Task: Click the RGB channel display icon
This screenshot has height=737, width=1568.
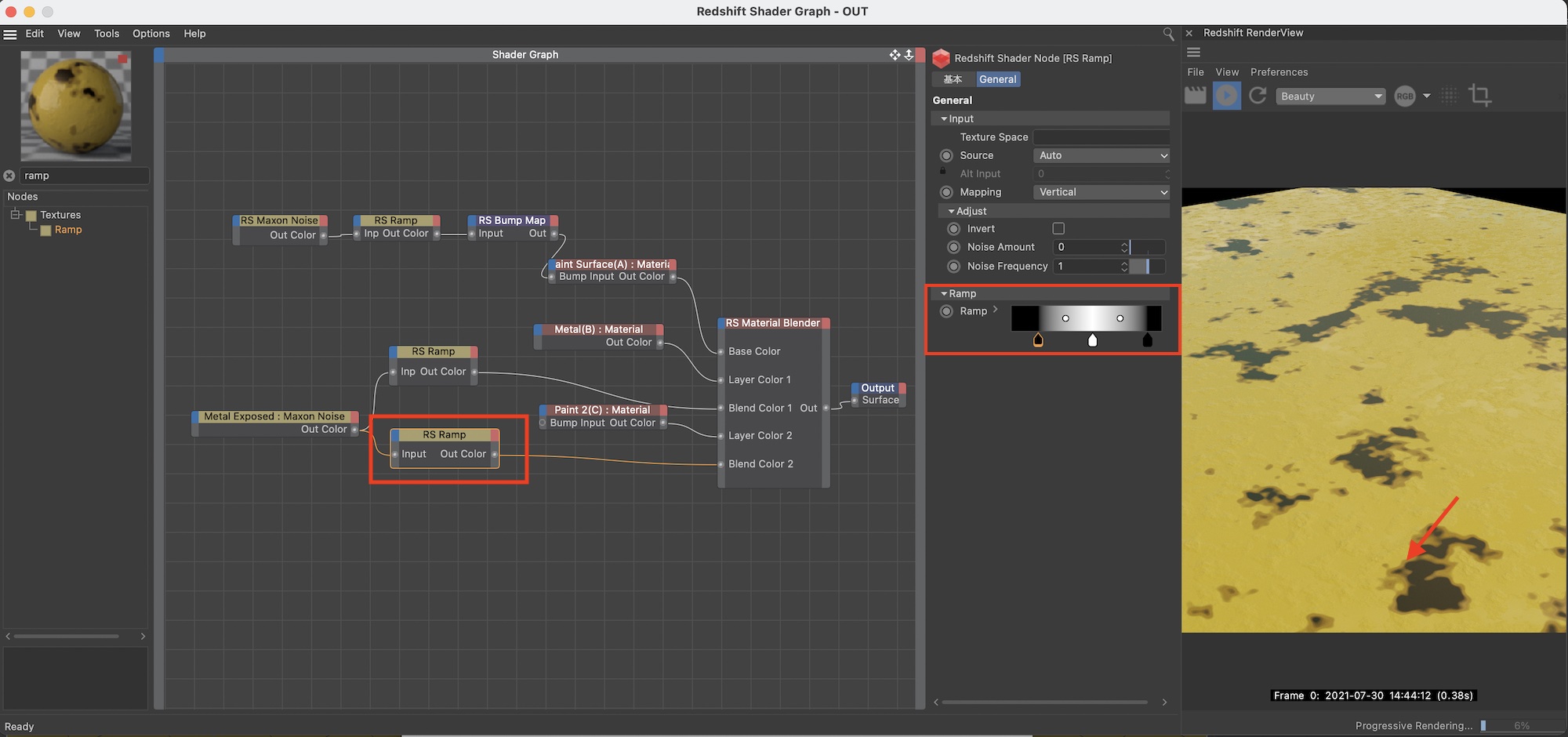Action: click(1405, 96)
